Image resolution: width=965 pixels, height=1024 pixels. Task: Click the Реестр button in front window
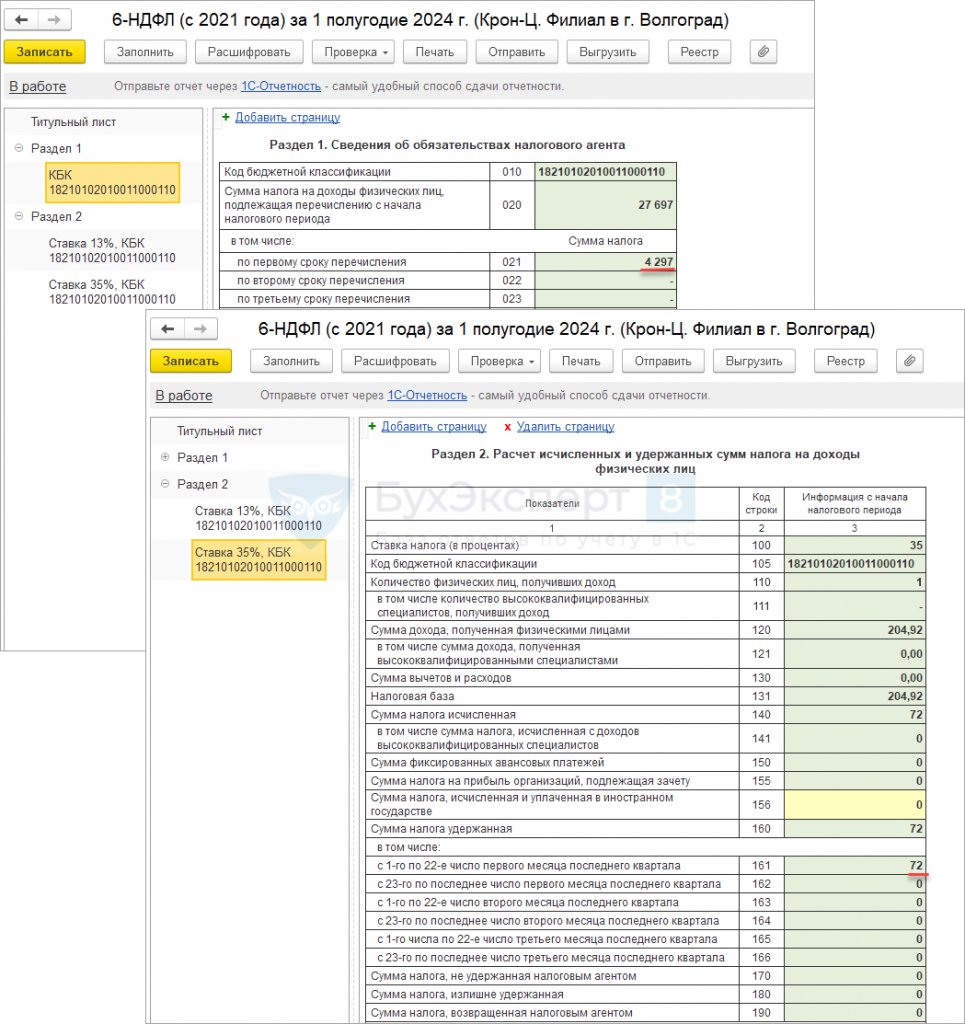pos(845,361)
